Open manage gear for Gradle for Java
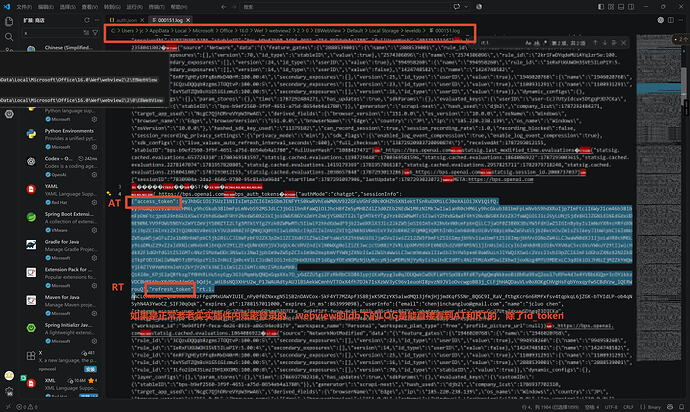This screenshot has height=412, width=690. (94, 258)
